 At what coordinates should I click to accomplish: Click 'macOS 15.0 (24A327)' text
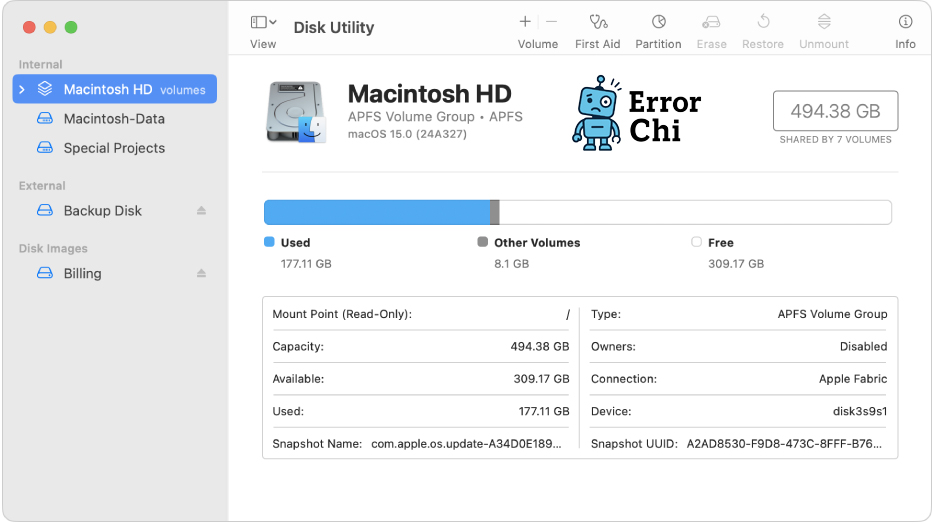pos(407,134)
